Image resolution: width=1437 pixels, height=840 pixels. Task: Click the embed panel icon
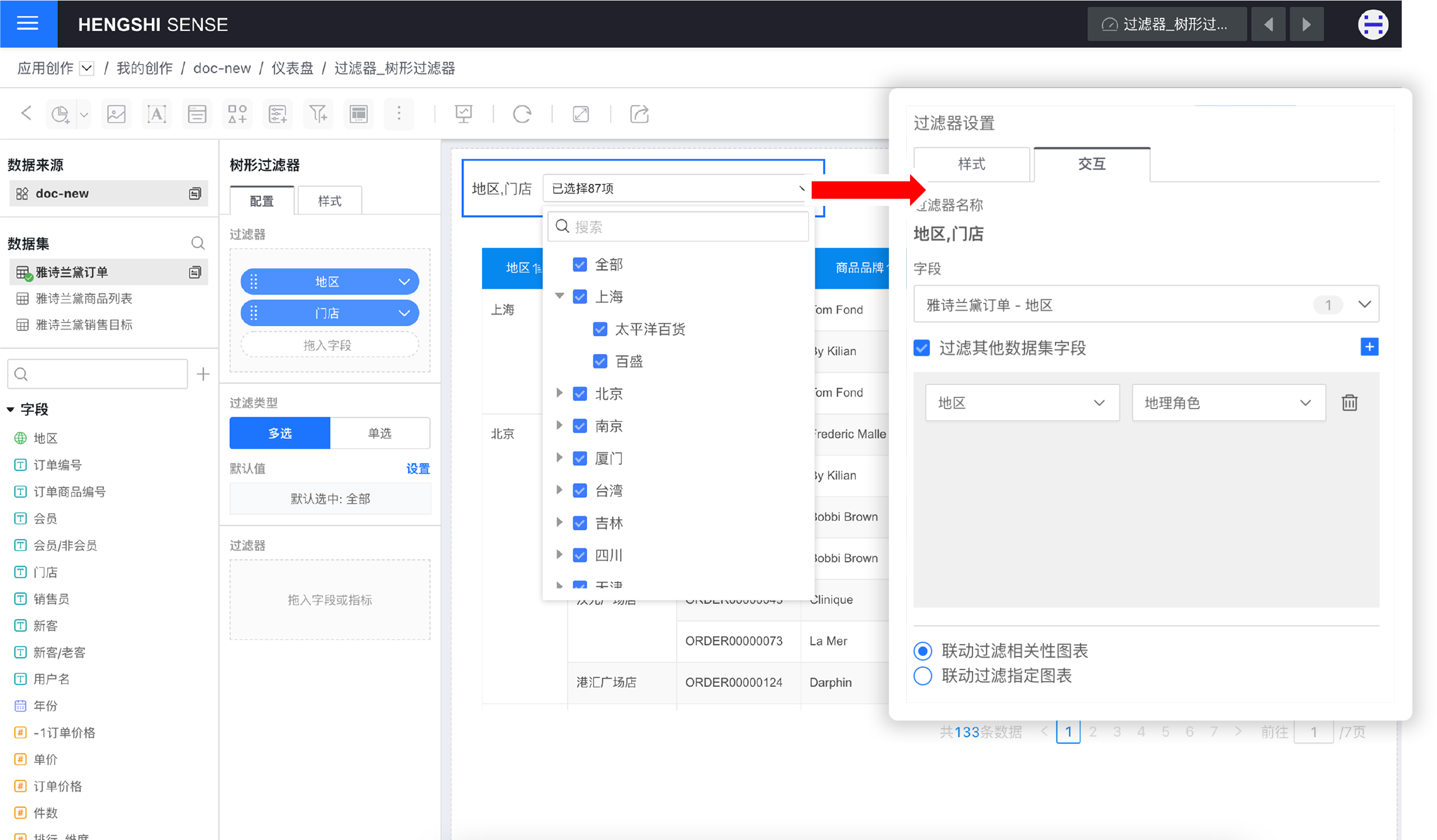tap(359, 114)
